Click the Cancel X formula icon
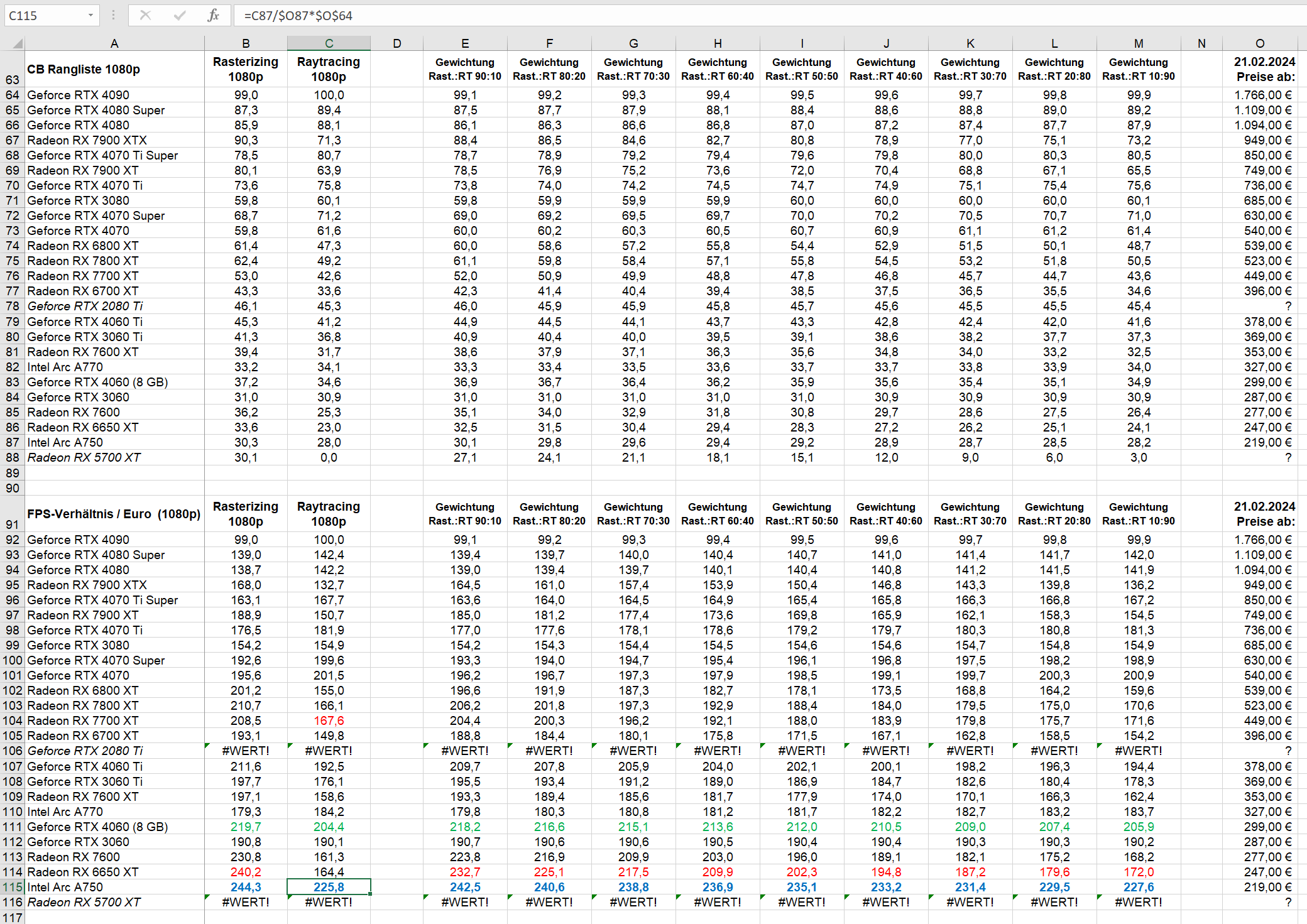 145,15
